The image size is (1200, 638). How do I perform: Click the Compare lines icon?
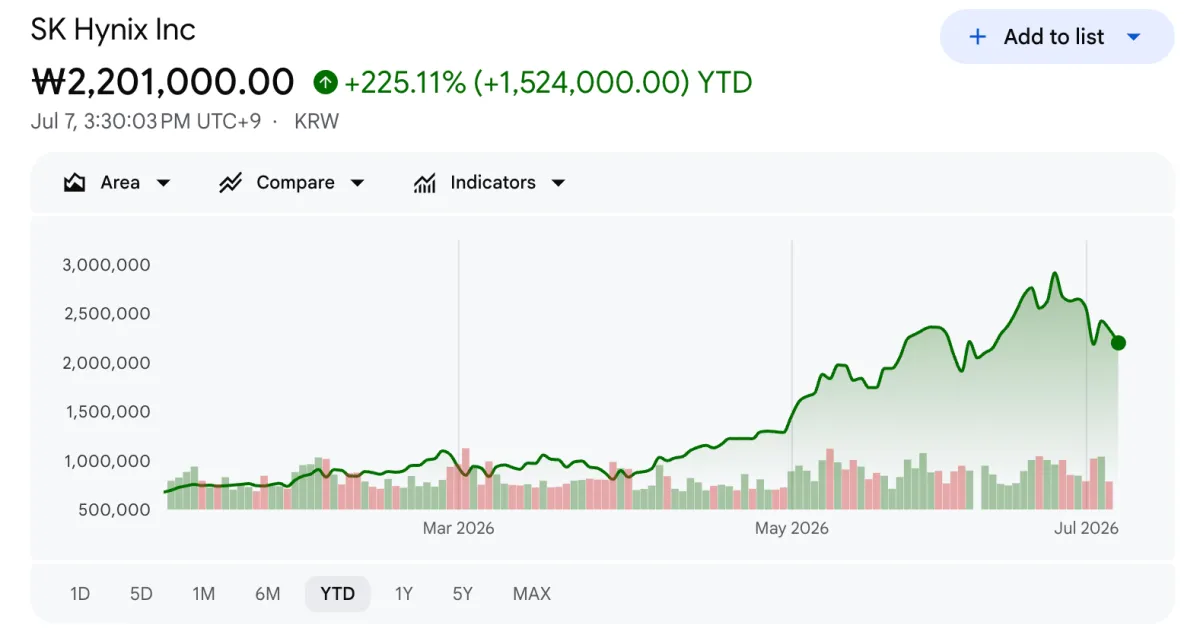click(231, 183)
